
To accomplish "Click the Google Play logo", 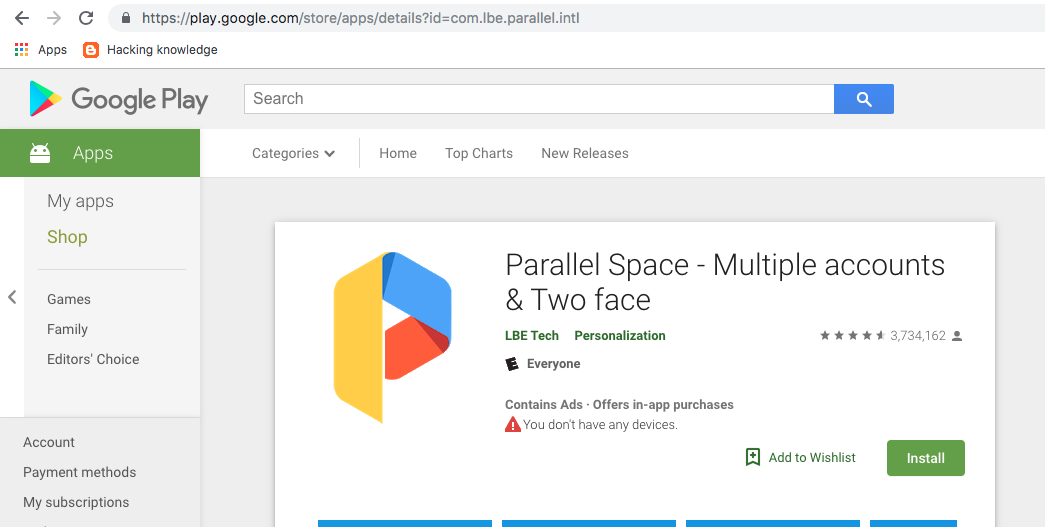I will 119,99.
